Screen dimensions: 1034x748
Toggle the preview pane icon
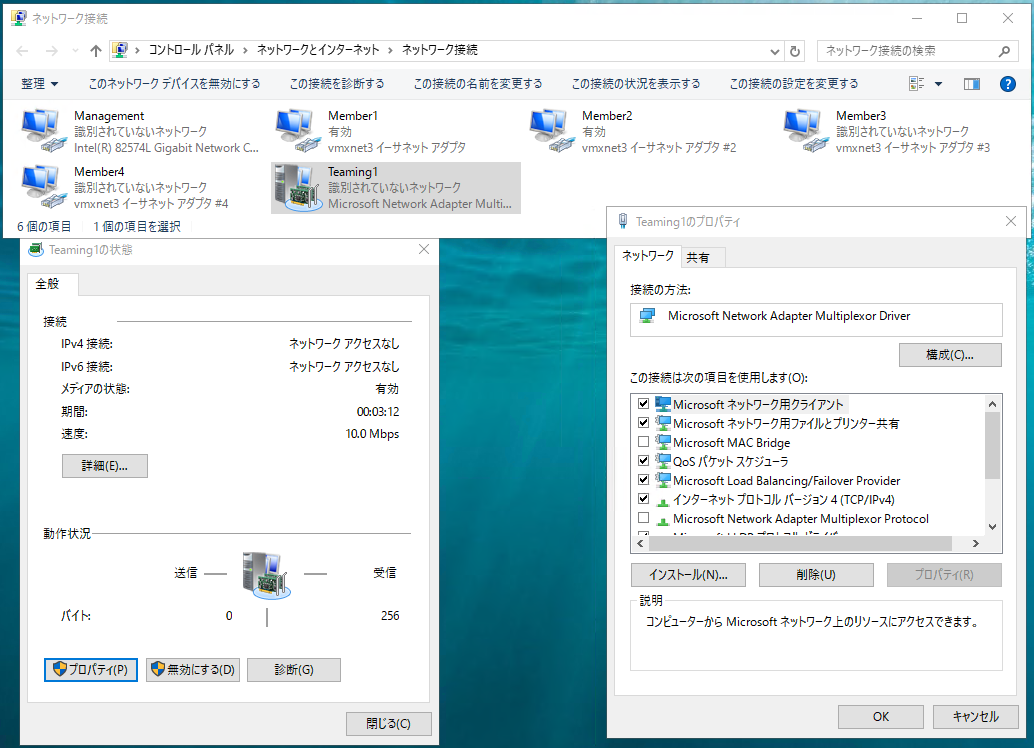click(971, 84)
